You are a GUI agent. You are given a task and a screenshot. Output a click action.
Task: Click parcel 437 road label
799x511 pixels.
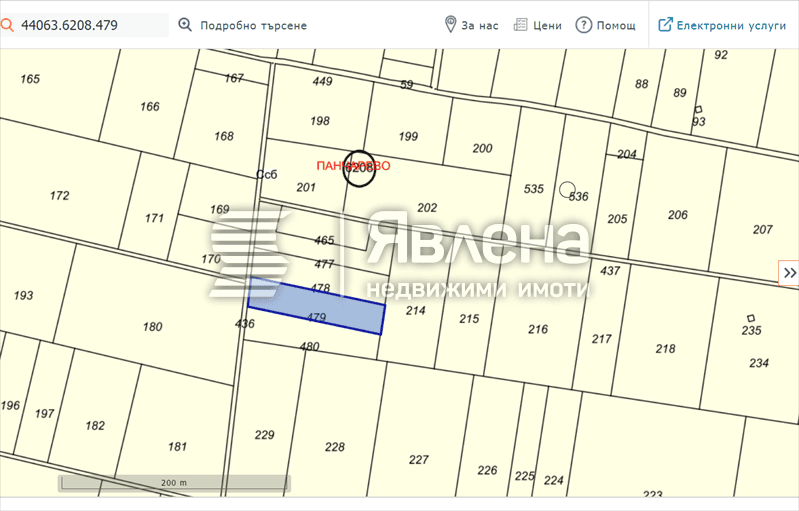tap(610, 271)
